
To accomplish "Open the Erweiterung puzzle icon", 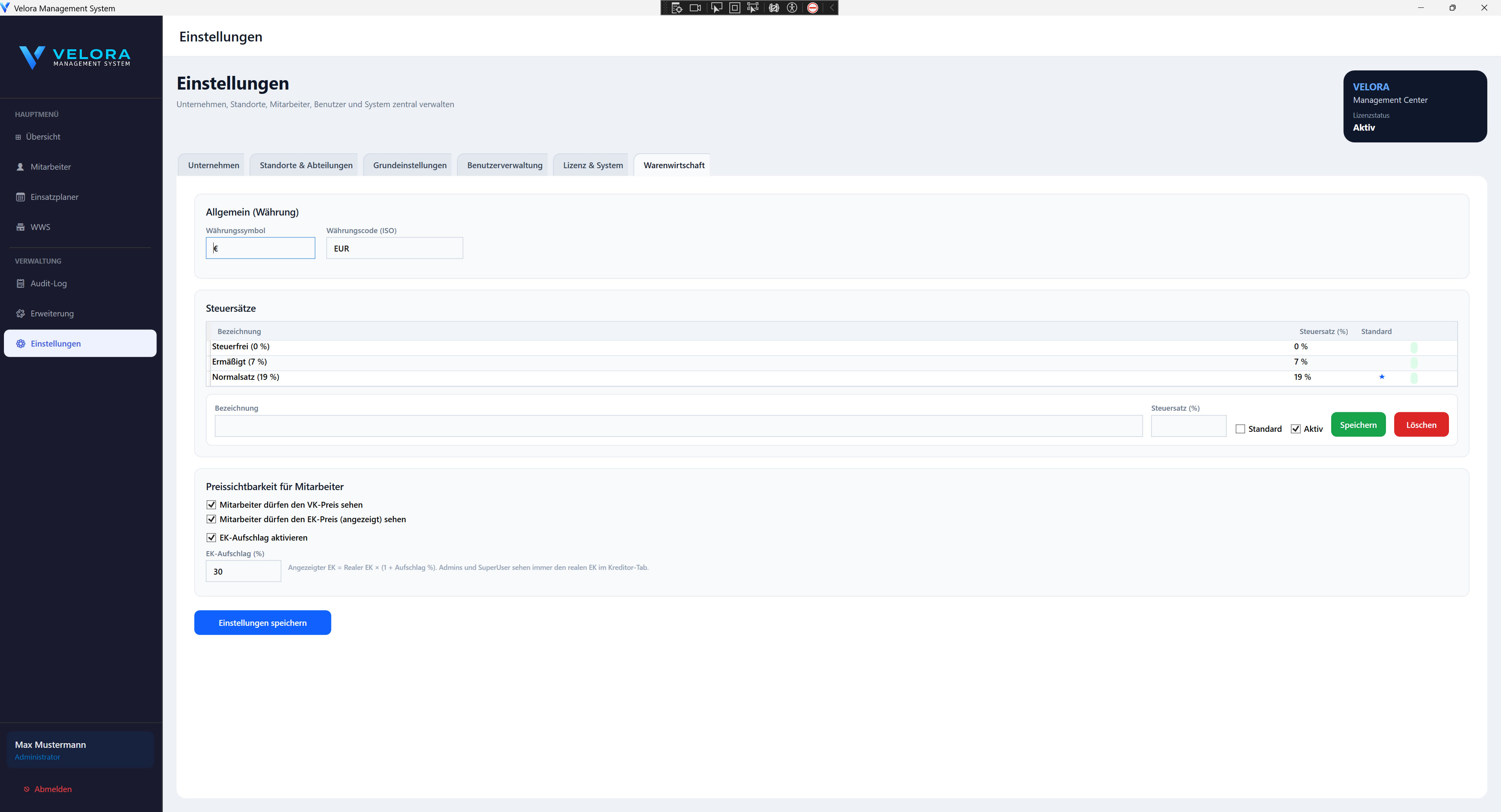I will (x=20, y=313).
